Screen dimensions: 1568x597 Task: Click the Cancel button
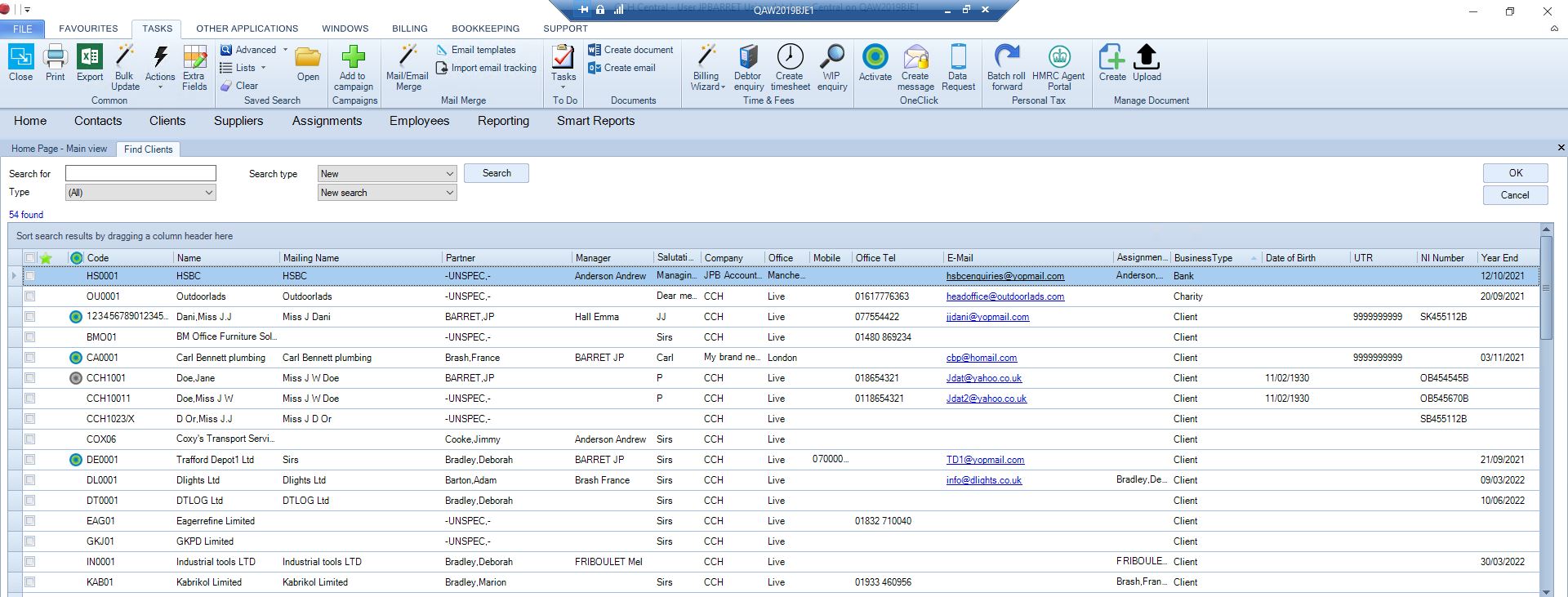pos(1515,195)
